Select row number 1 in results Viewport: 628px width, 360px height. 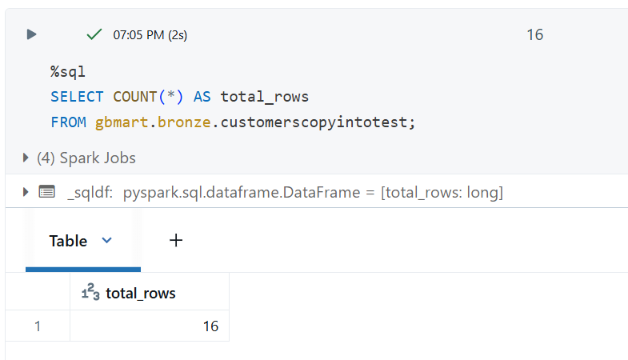pyautogui.click(x=37, y=326)
